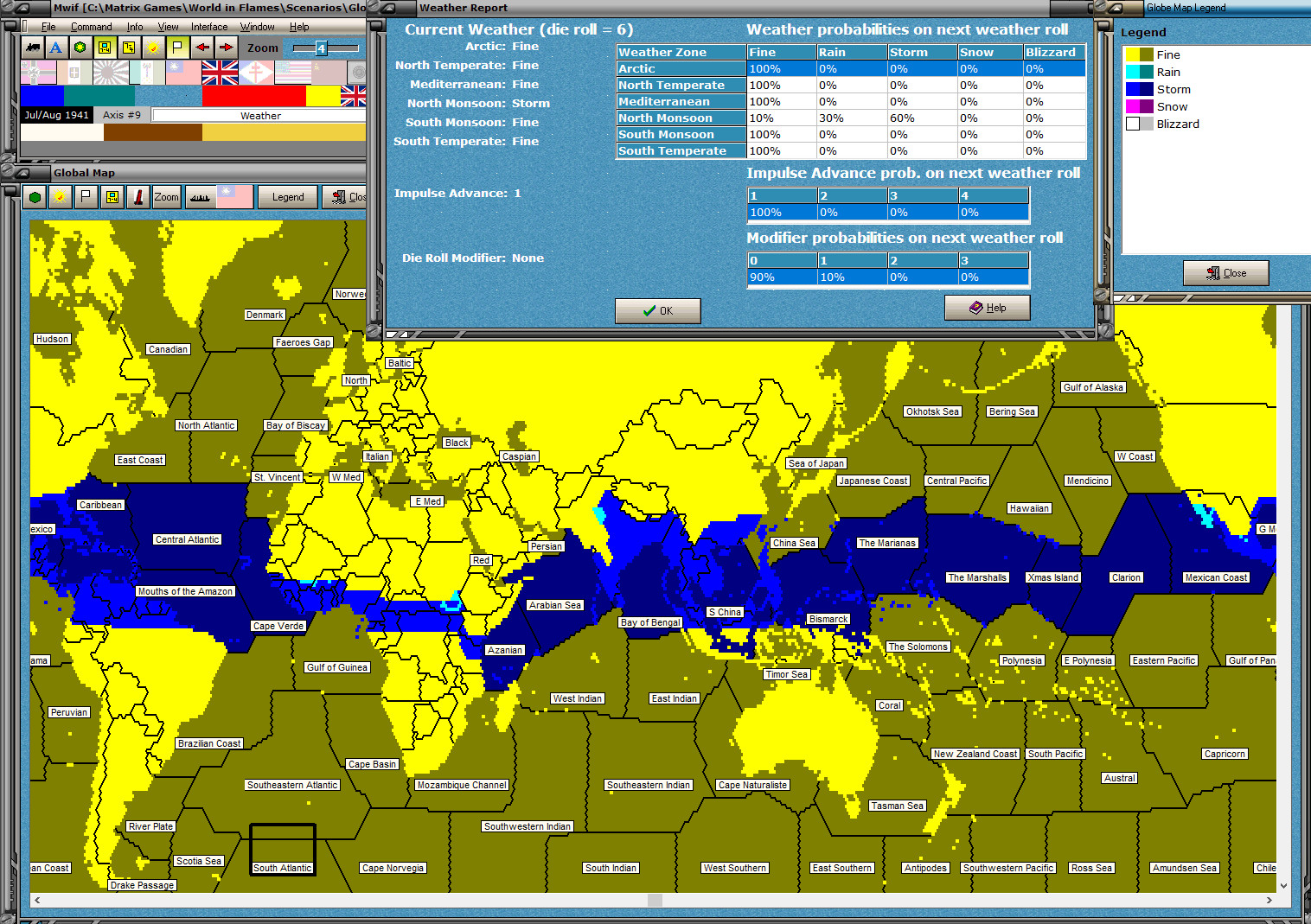Viewport: 1311px width, 924px height.
Task: Click the plain yellow counter icon in main toolbar
Action: point(128,48)
